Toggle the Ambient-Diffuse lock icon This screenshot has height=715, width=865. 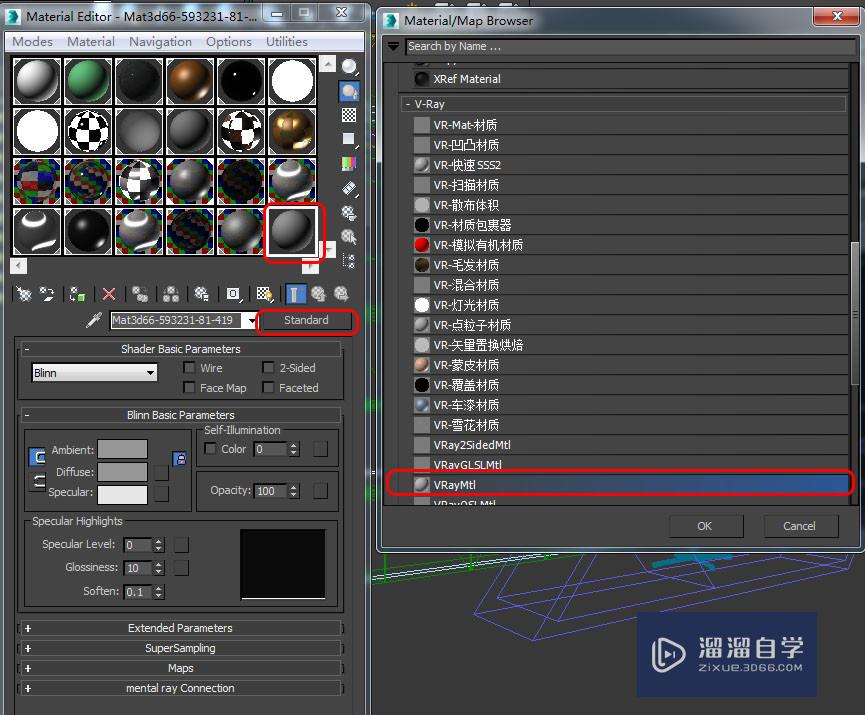[180, 459]
